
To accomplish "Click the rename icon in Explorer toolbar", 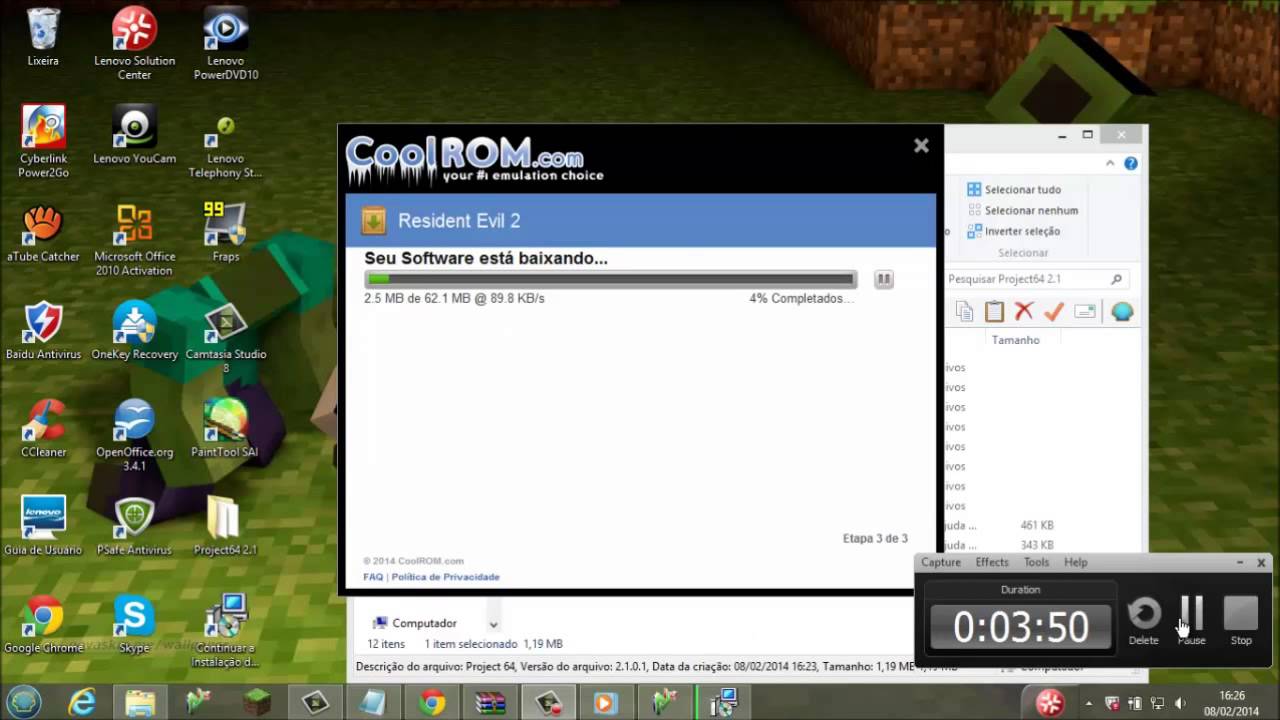I will (1085, 312).
